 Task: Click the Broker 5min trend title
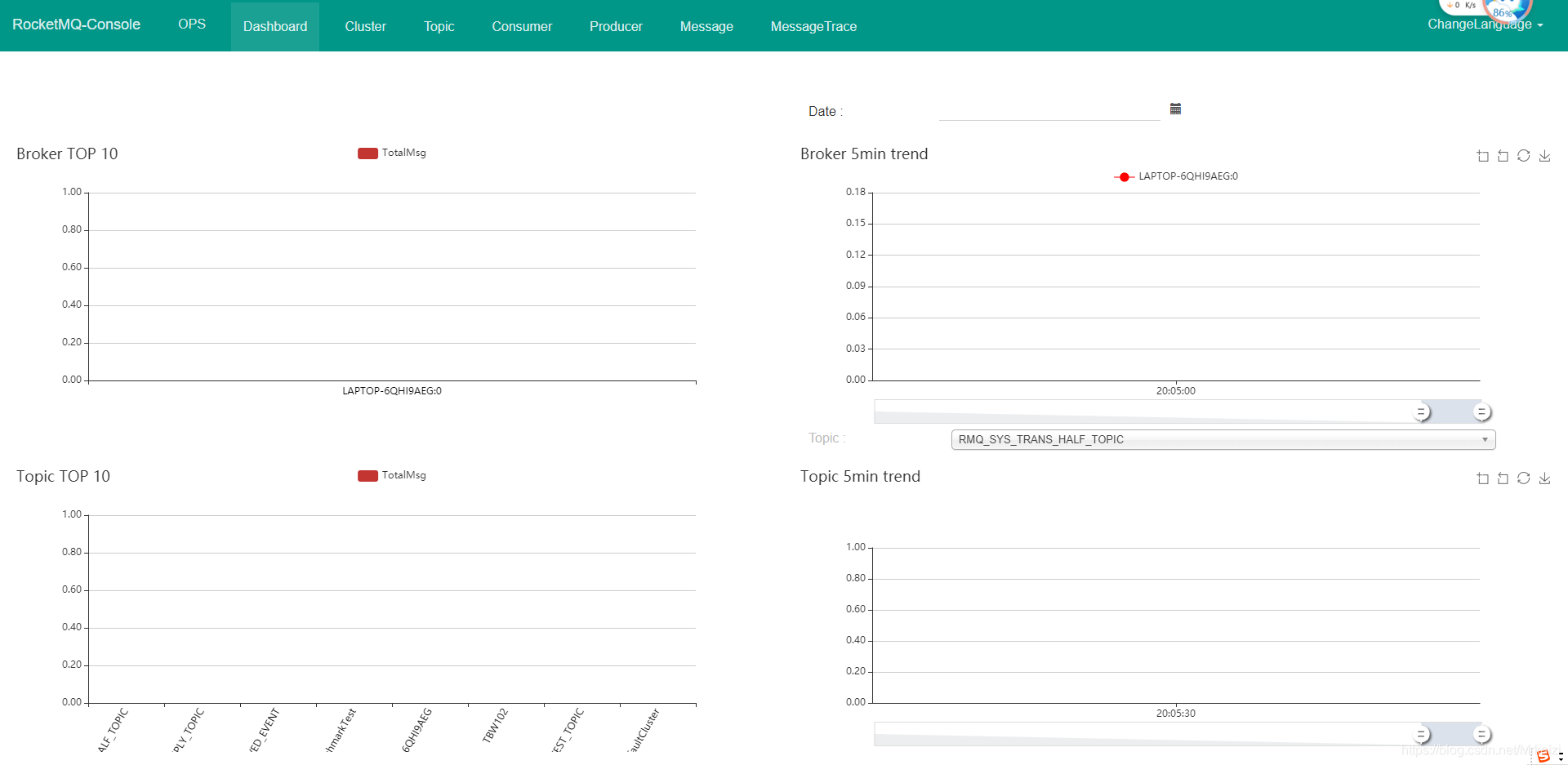pyautogui.click(x=864, y=154)
